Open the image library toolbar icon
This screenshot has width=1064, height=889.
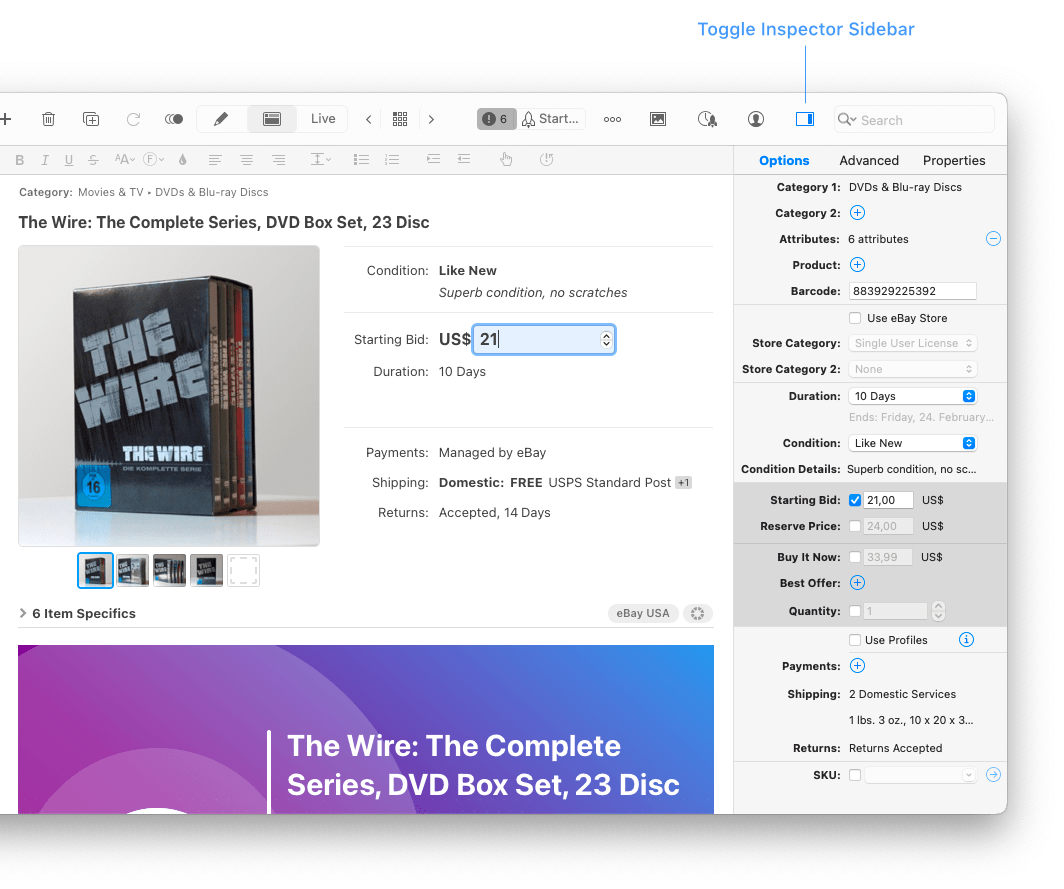click(x=658, y=119)
